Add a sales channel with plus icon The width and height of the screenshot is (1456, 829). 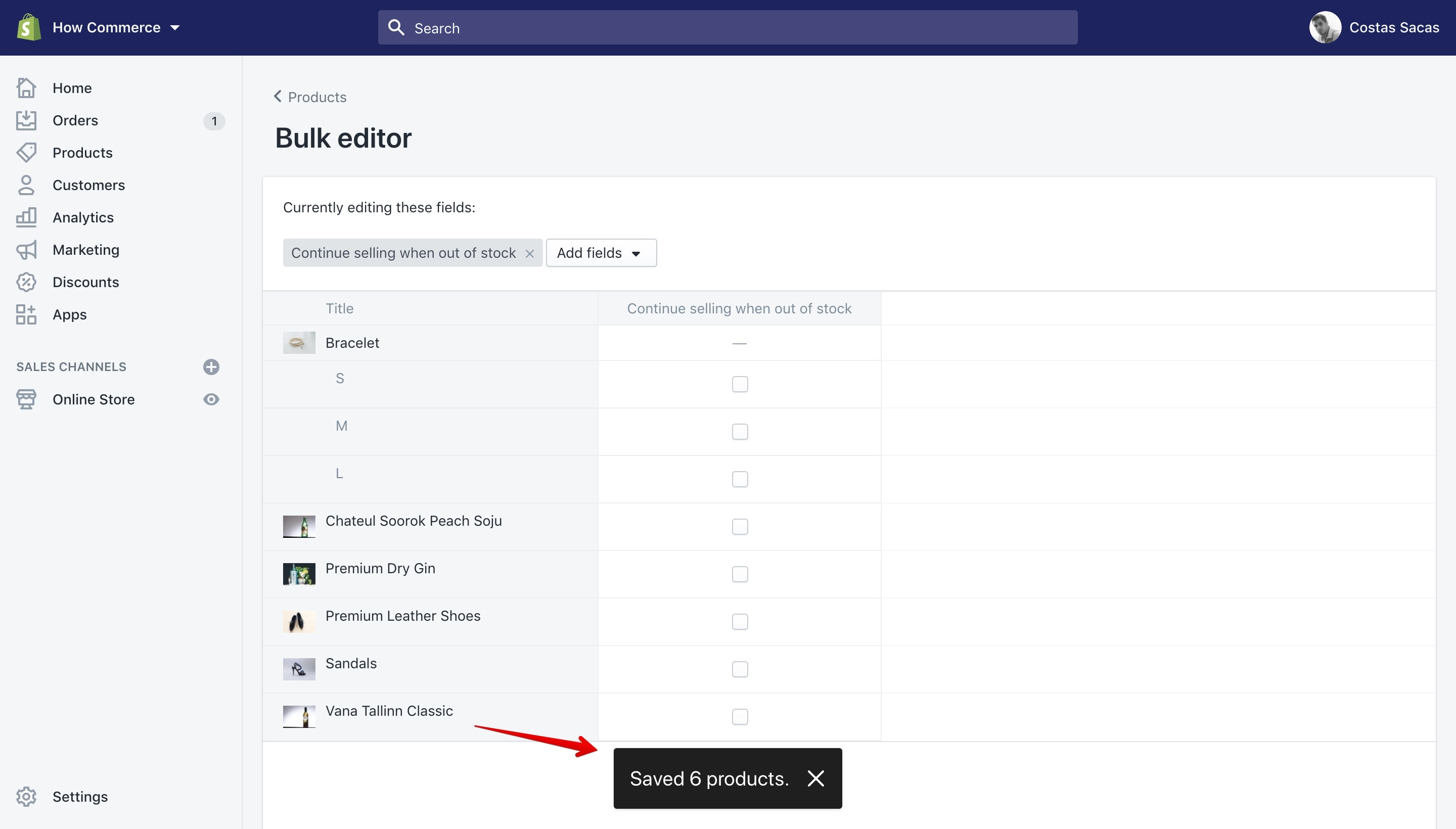(211, 366)
